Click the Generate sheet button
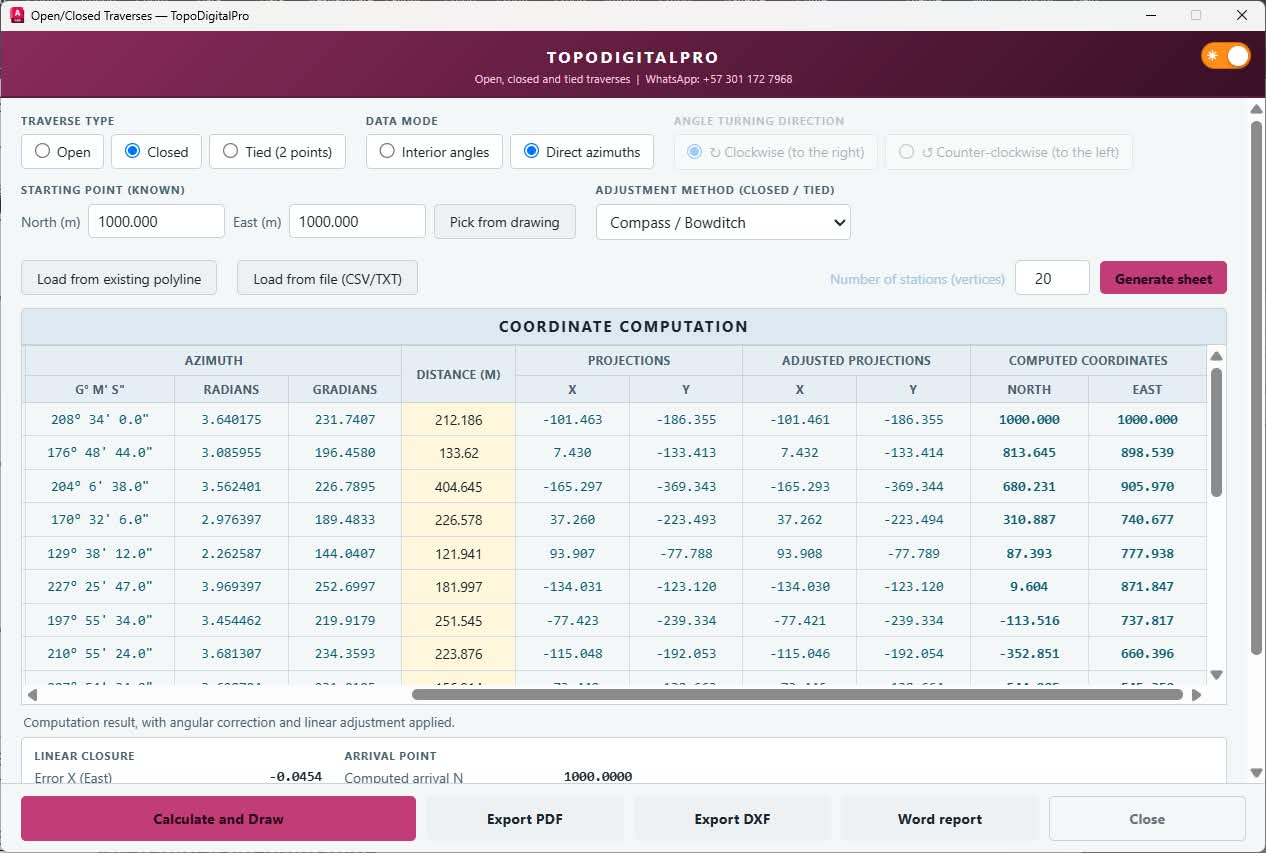The height and width of the screenshot is (857, 1266). click(1163, 278)
